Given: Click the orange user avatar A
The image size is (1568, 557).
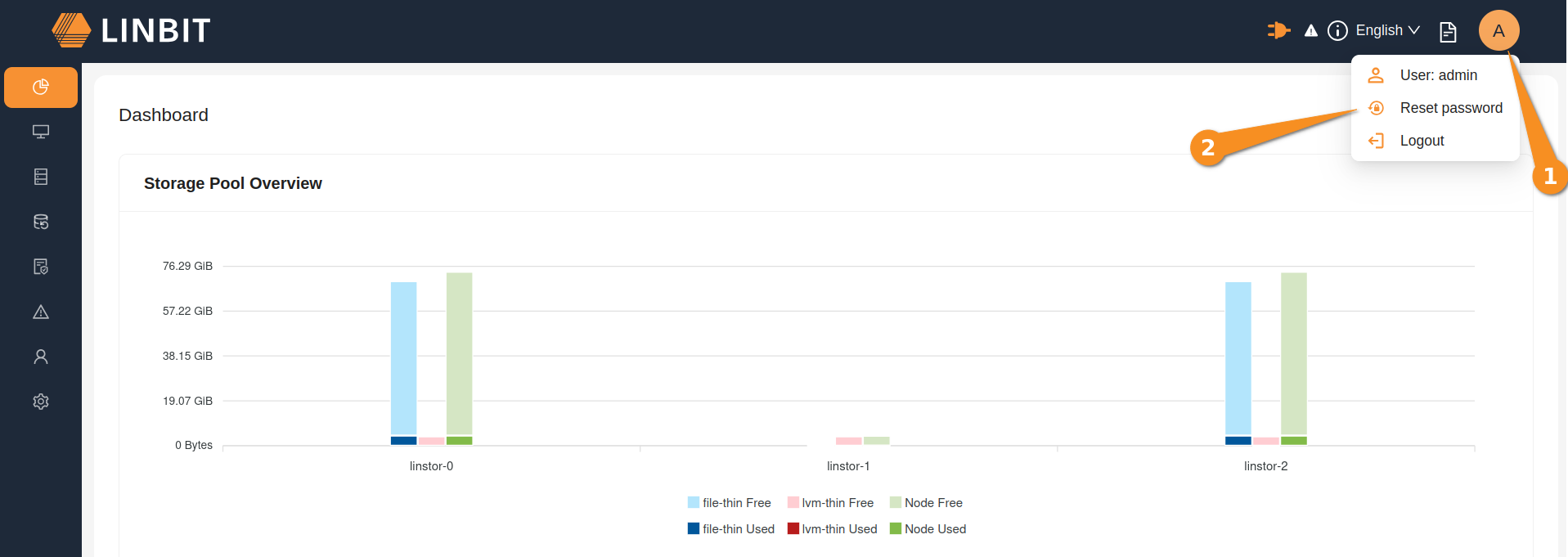Looking at the screenshot, I should (x=1498, y=30).
